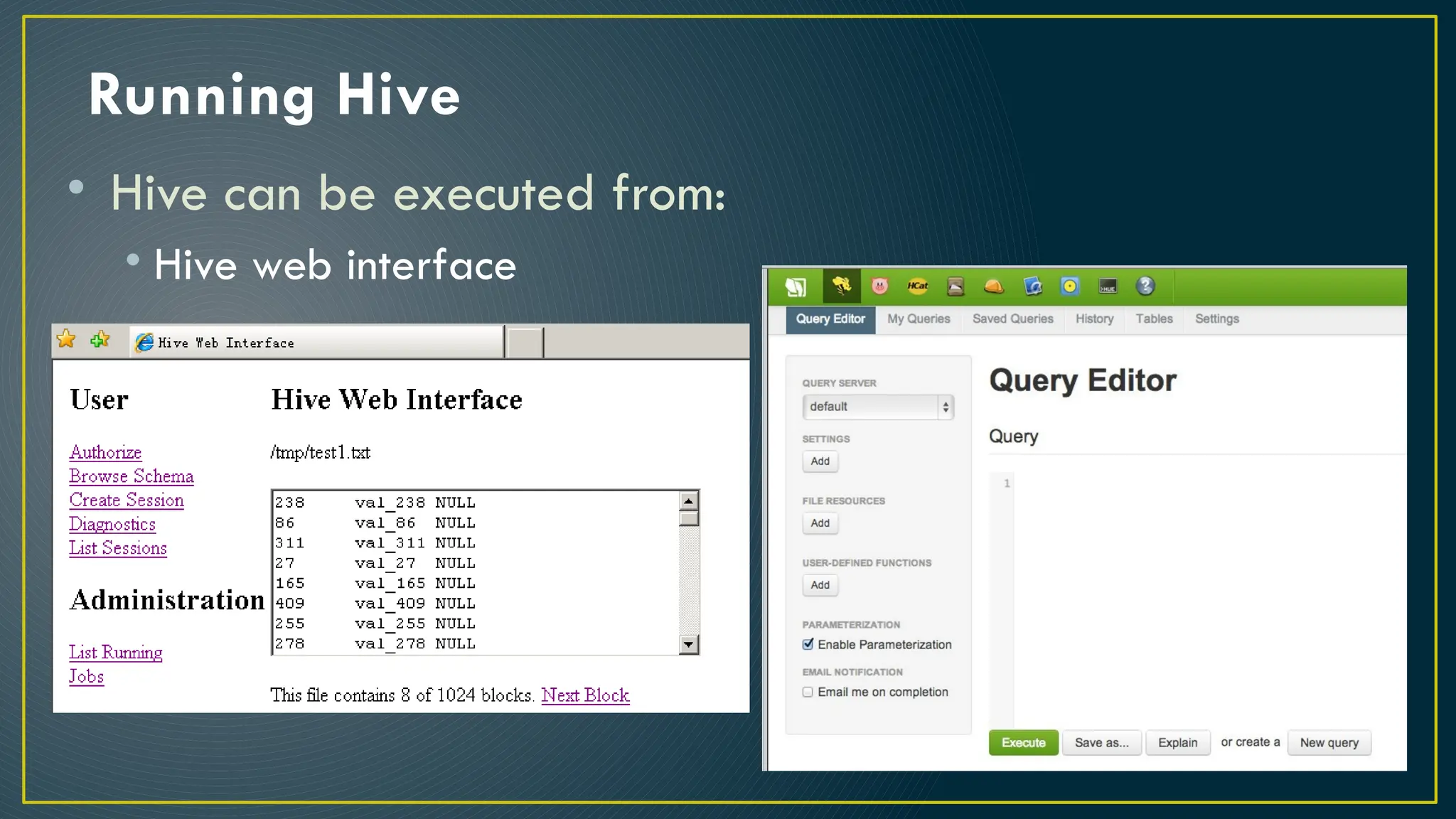Click the Internet Explorer icon on browser tab
This screenshot has width=1456, height=819.
point(144,343)
